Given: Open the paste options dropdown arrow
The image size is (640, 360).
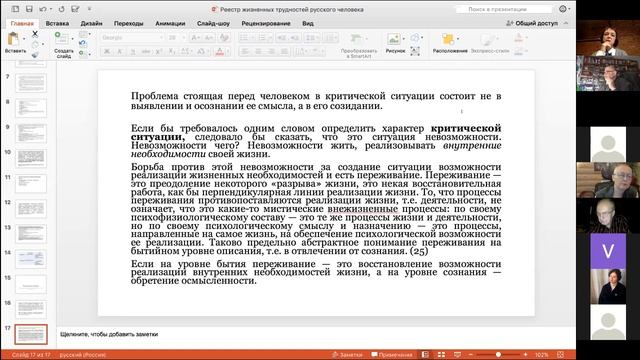Looking at the screenshot, I should (24, 39).
